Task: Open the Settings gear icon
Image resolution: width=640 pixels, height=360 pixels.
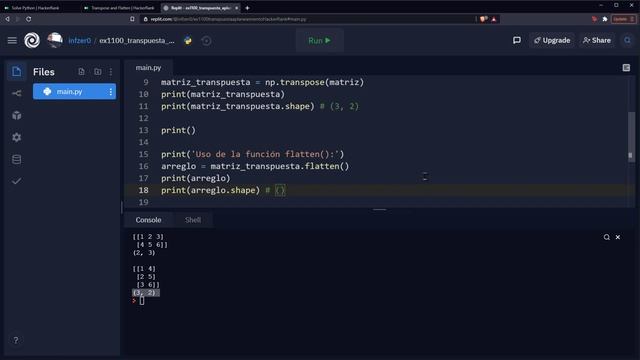Action: [16, 138]
